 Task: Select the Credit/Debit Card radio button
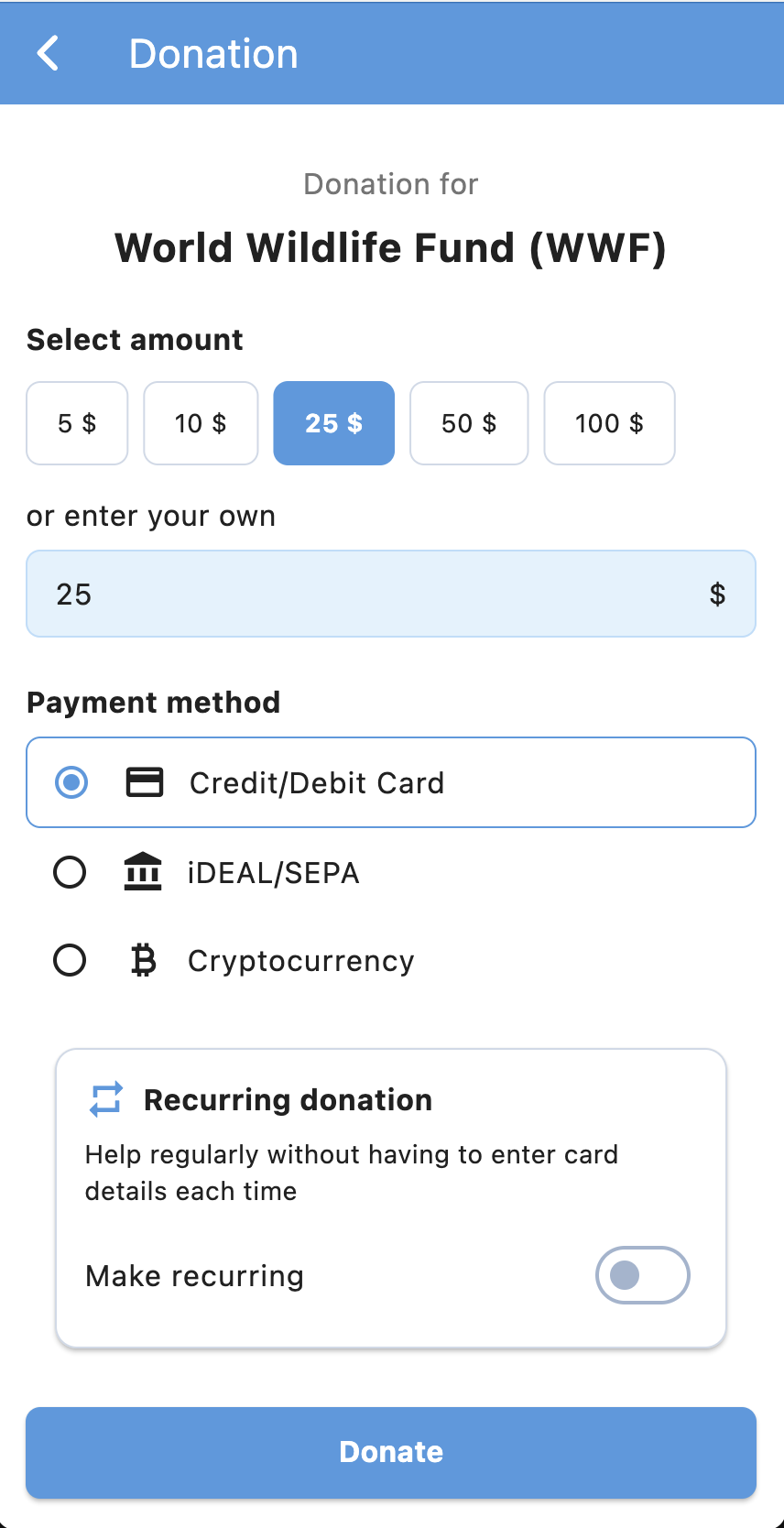coord(71,782)
